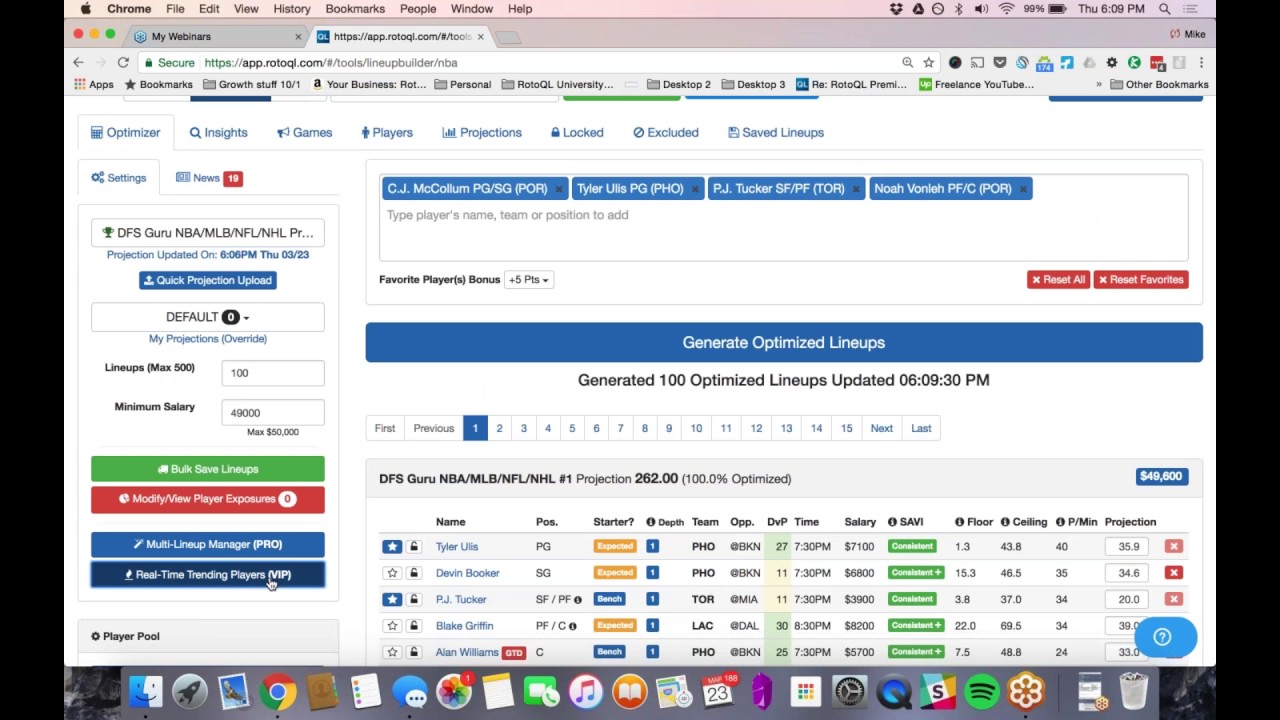
Task: Open Favorite Player Bonus +5 Pts dropdown
Action: click(x=528, y=280)
